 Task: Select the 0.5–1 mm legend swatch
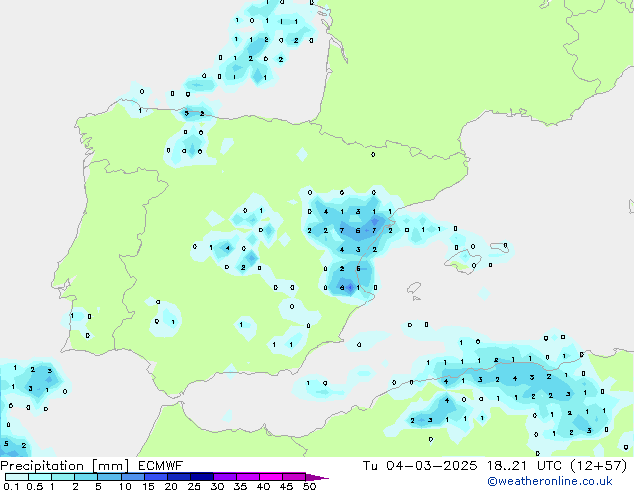click(40, 477)
